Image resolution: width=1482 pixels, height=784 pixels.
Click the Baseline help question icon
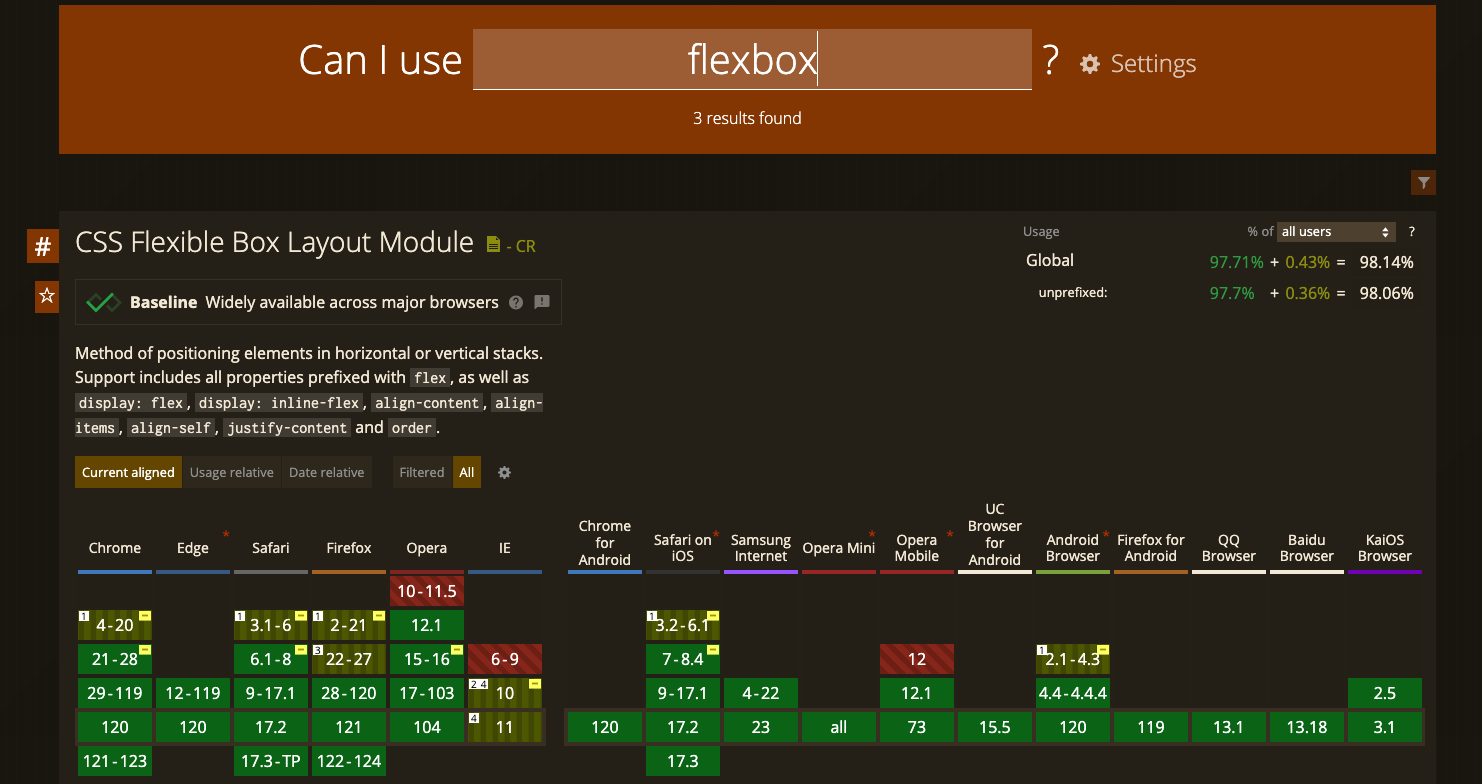pyautogui.click(x=516, y=302)
